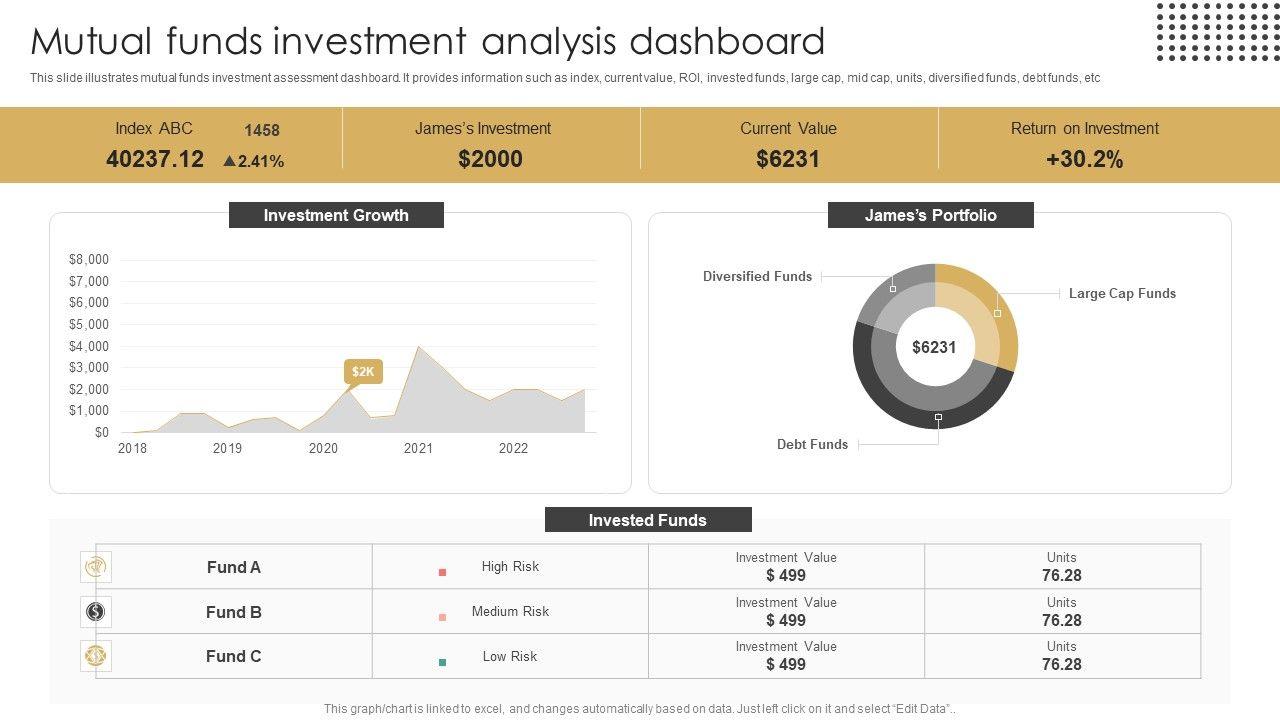This screenshot has width=1280, height=720.
Task: Click the Fund B investment value $ 499
Action: pos(786,620)
